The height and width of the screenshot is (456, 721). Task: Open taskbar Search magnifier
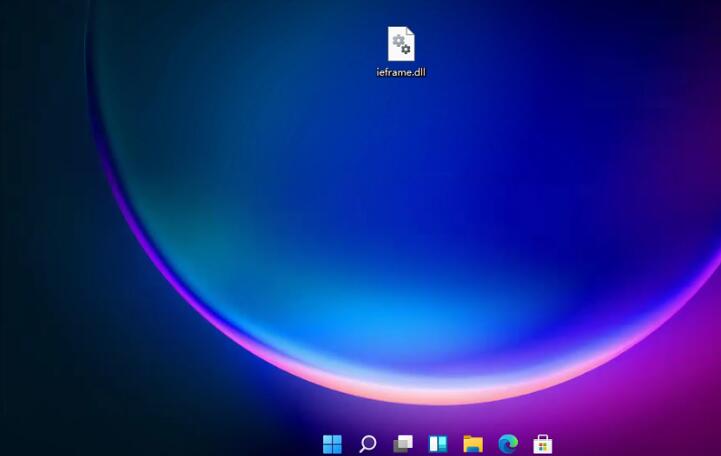pos(367,444)
